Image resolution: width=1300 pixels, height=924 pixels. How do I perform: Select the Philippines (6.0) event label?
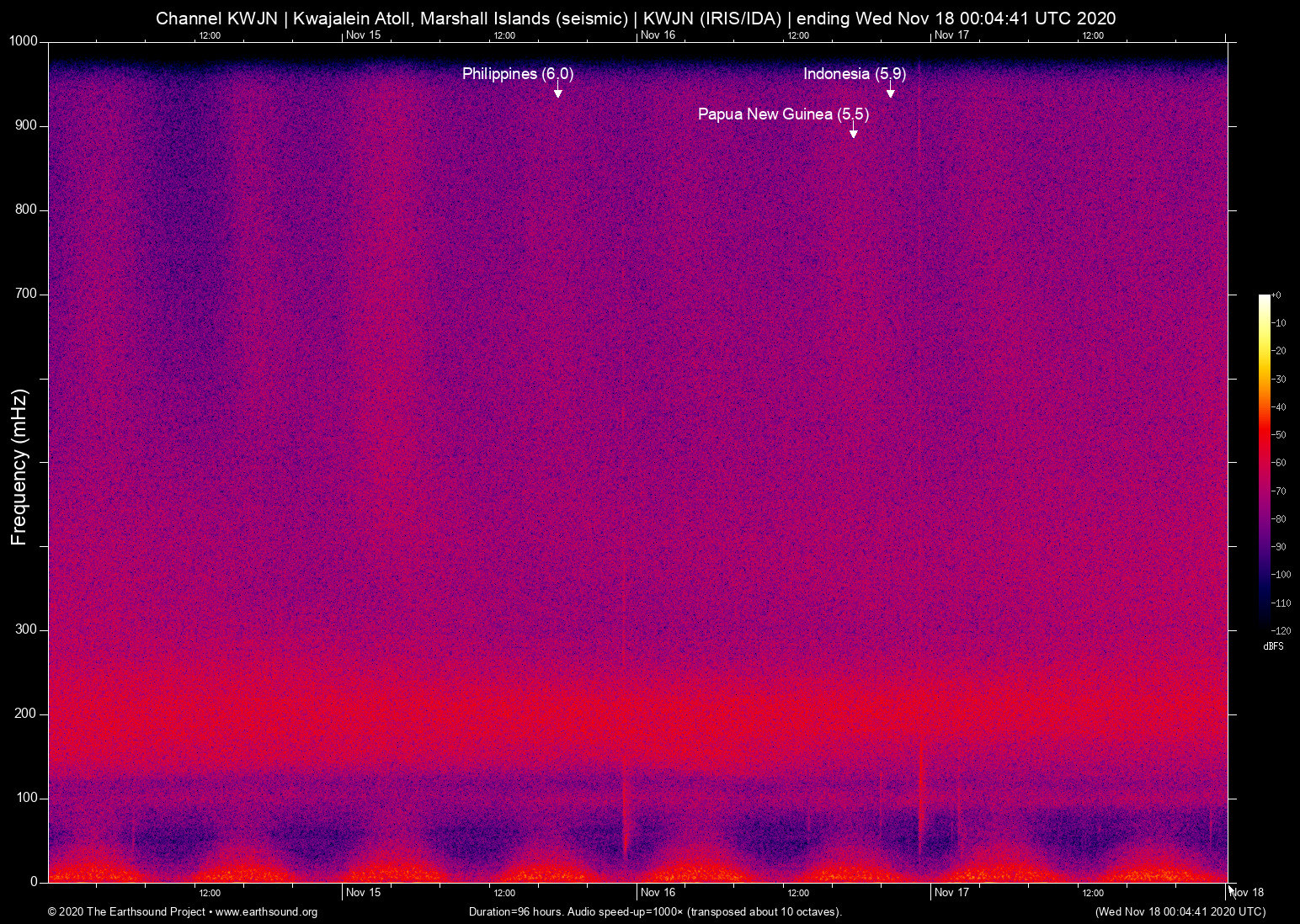click(x=517, y=74)
